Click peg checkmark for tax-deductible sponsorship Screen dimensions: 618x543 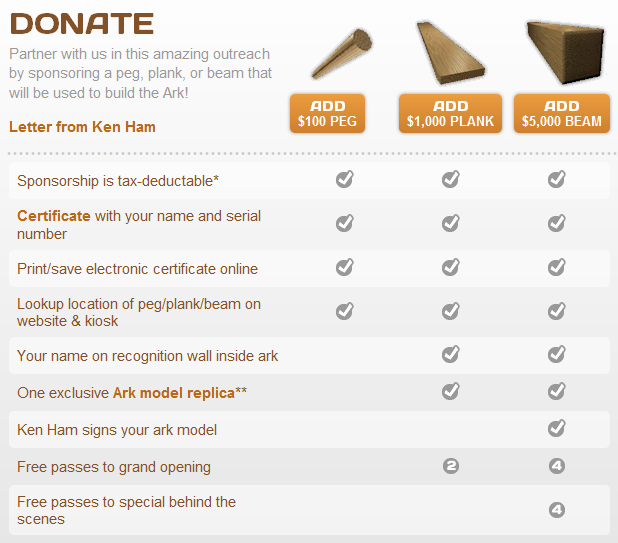tap(344, 180)
